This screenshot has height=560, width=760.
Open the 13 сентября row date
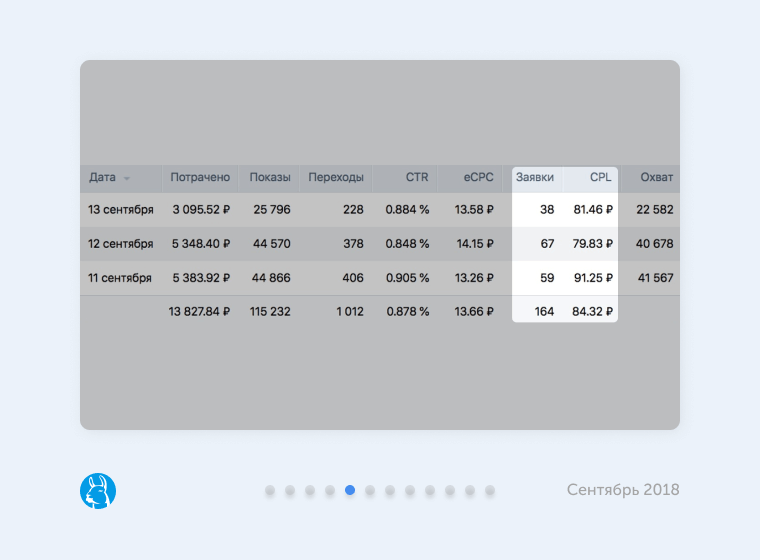coord(121,210)
